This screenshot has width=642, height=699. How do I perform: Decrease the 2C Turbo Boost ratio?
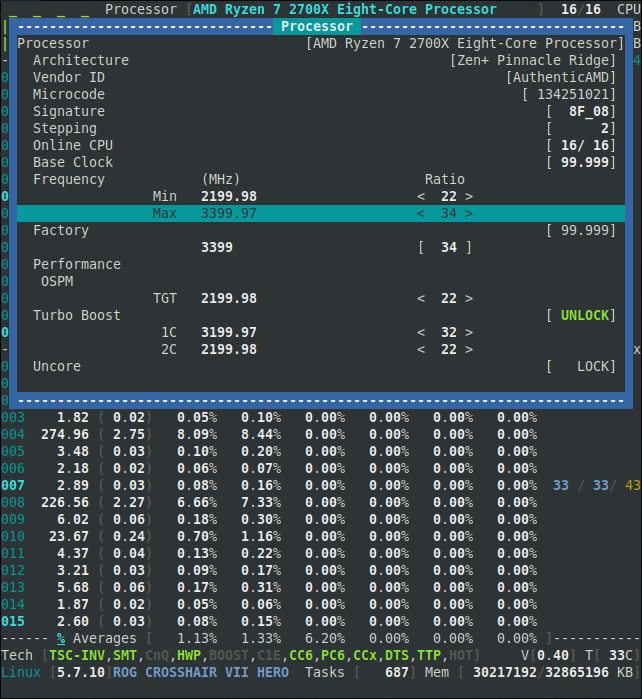coord(421,350)
